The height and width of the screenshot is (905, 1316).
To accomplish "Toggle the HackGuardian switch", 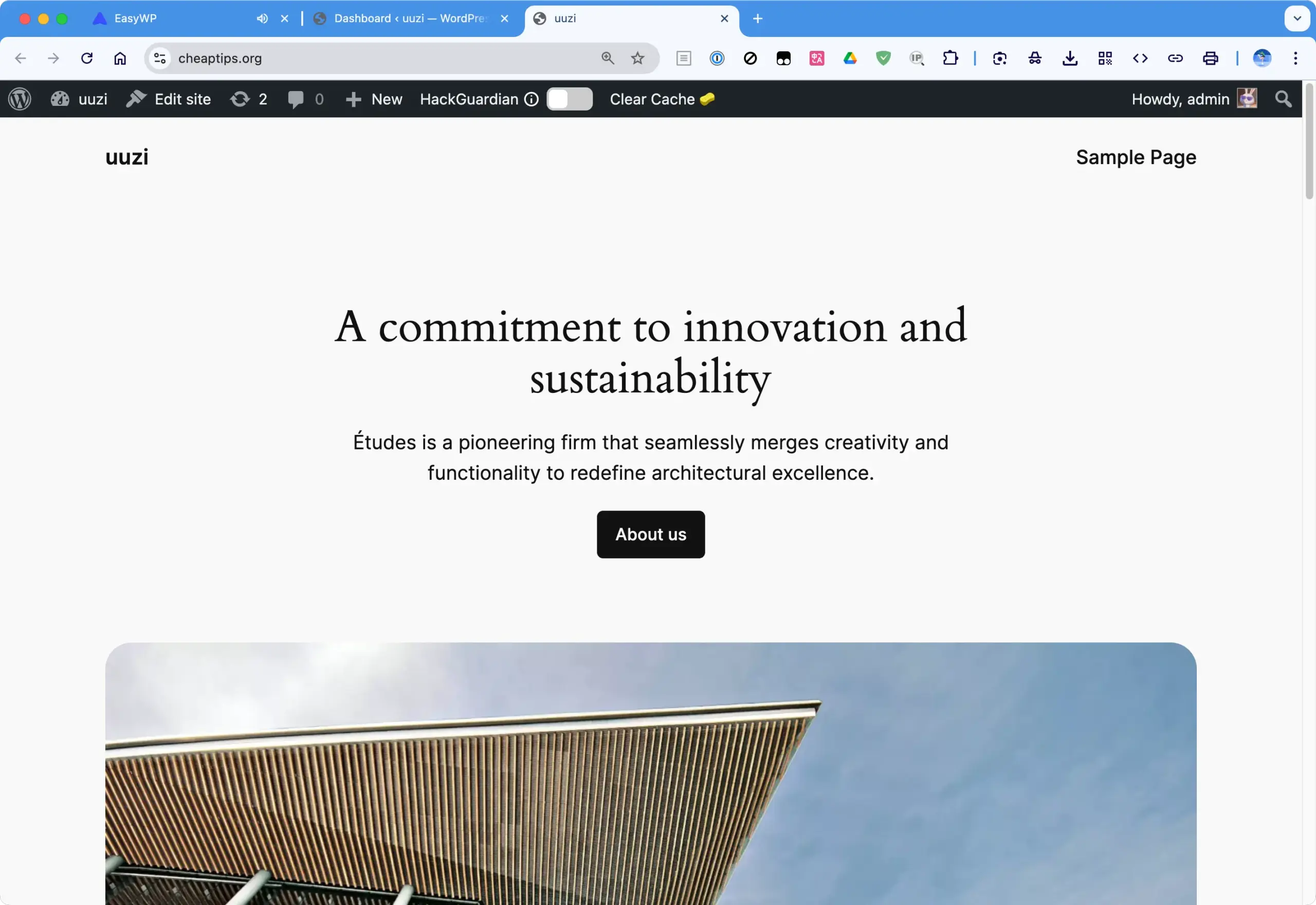I will pos(570,99).
